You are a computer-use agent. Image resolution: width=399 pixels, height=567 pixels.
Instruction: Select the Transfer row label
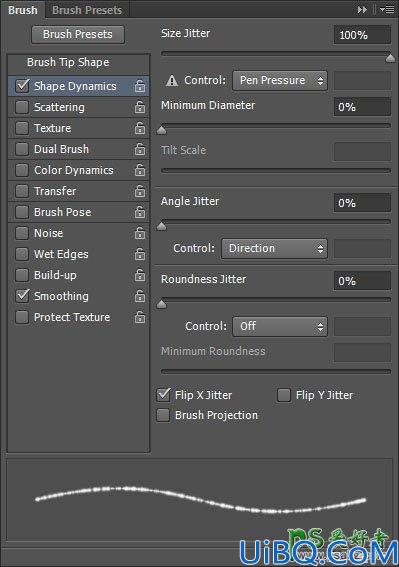pyautogui.click(x=55, y=191)
